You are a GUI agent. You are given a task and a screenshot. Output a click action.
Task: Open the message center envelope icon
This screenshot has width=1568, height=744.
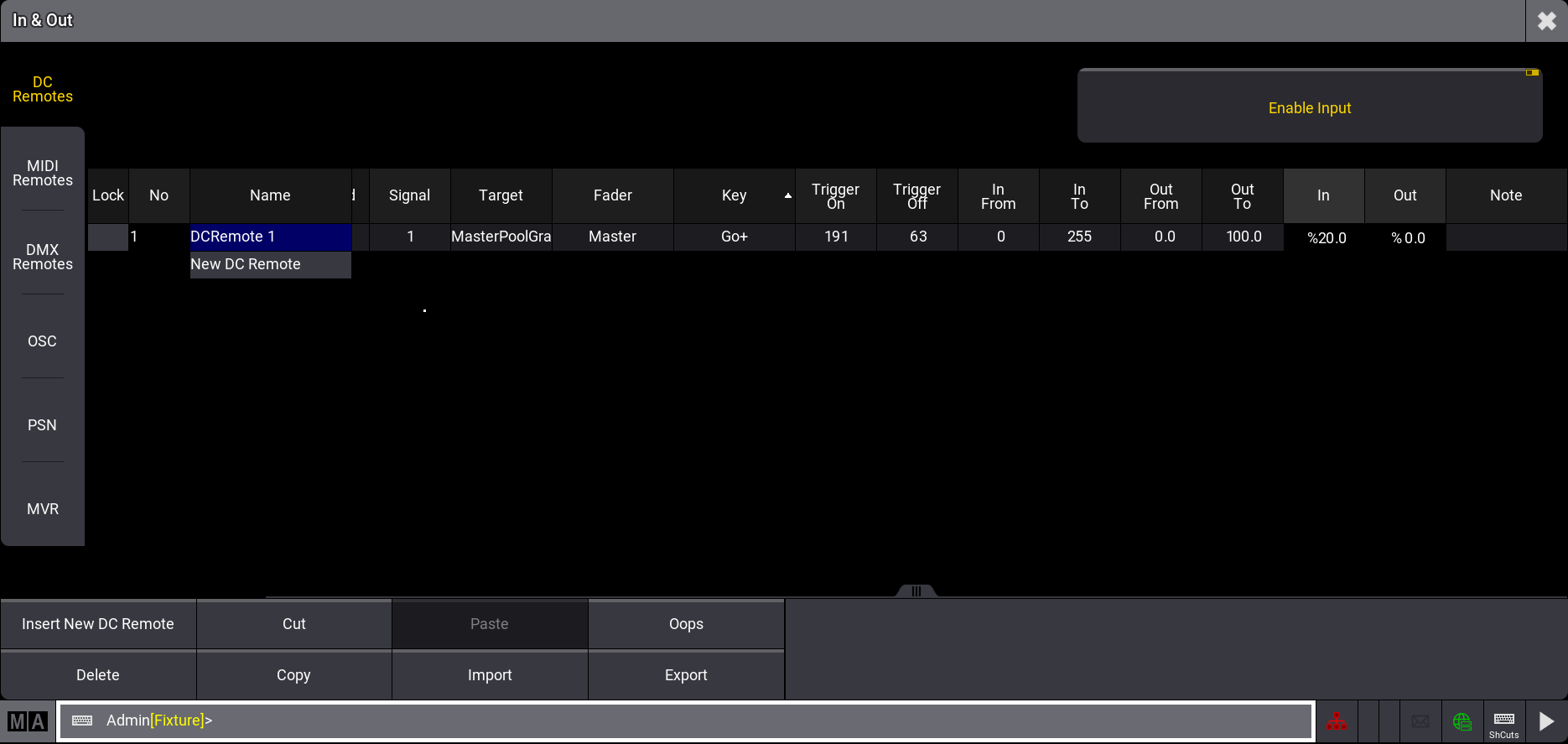click(1420, 721)
